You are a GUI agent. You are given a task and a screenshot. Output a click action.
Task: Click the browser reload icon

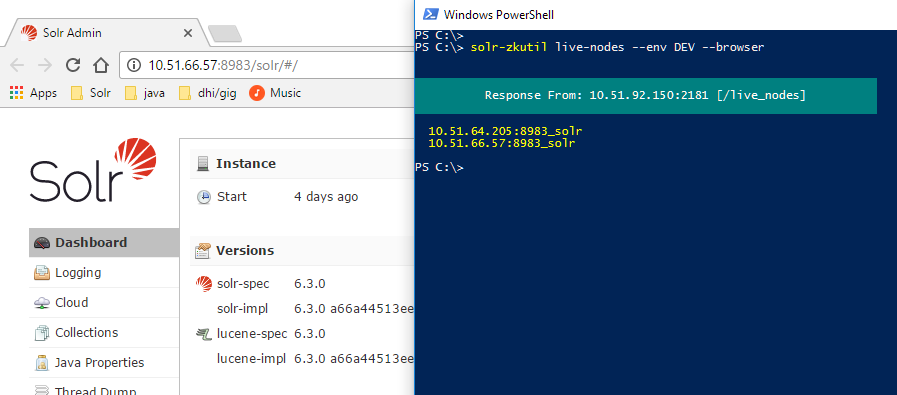73,65
